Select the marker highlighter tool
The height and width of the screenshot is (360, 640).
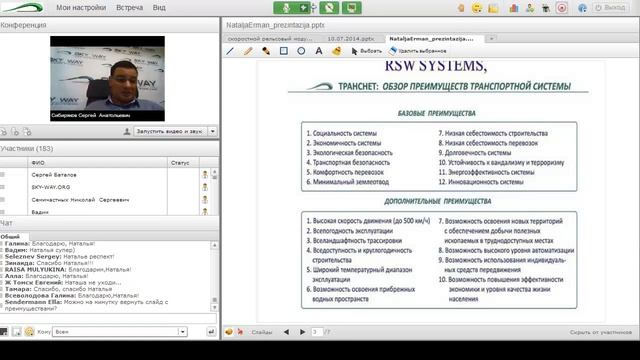(x=266, y=51)
